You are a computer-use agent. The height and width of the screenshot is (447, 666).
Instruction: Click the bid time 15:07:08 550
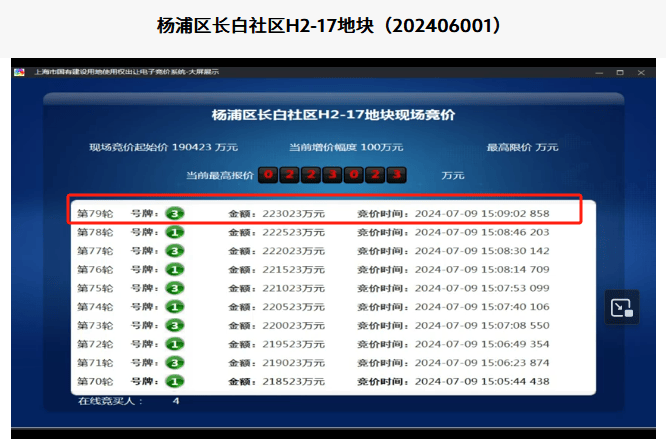[x=515, y=326]
